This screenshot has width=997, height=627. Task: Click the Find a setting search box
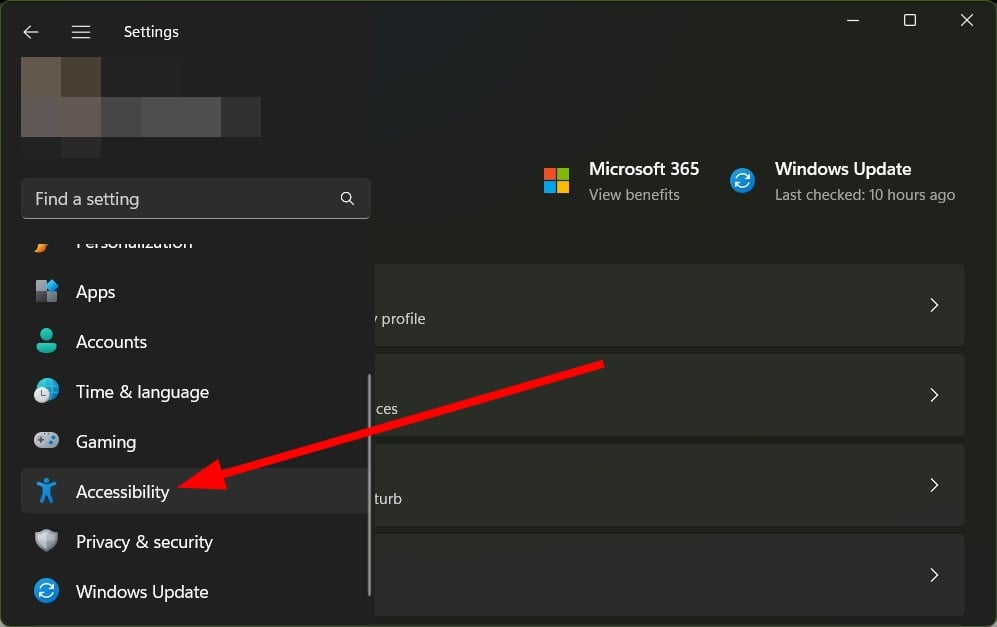coord(180,199)
